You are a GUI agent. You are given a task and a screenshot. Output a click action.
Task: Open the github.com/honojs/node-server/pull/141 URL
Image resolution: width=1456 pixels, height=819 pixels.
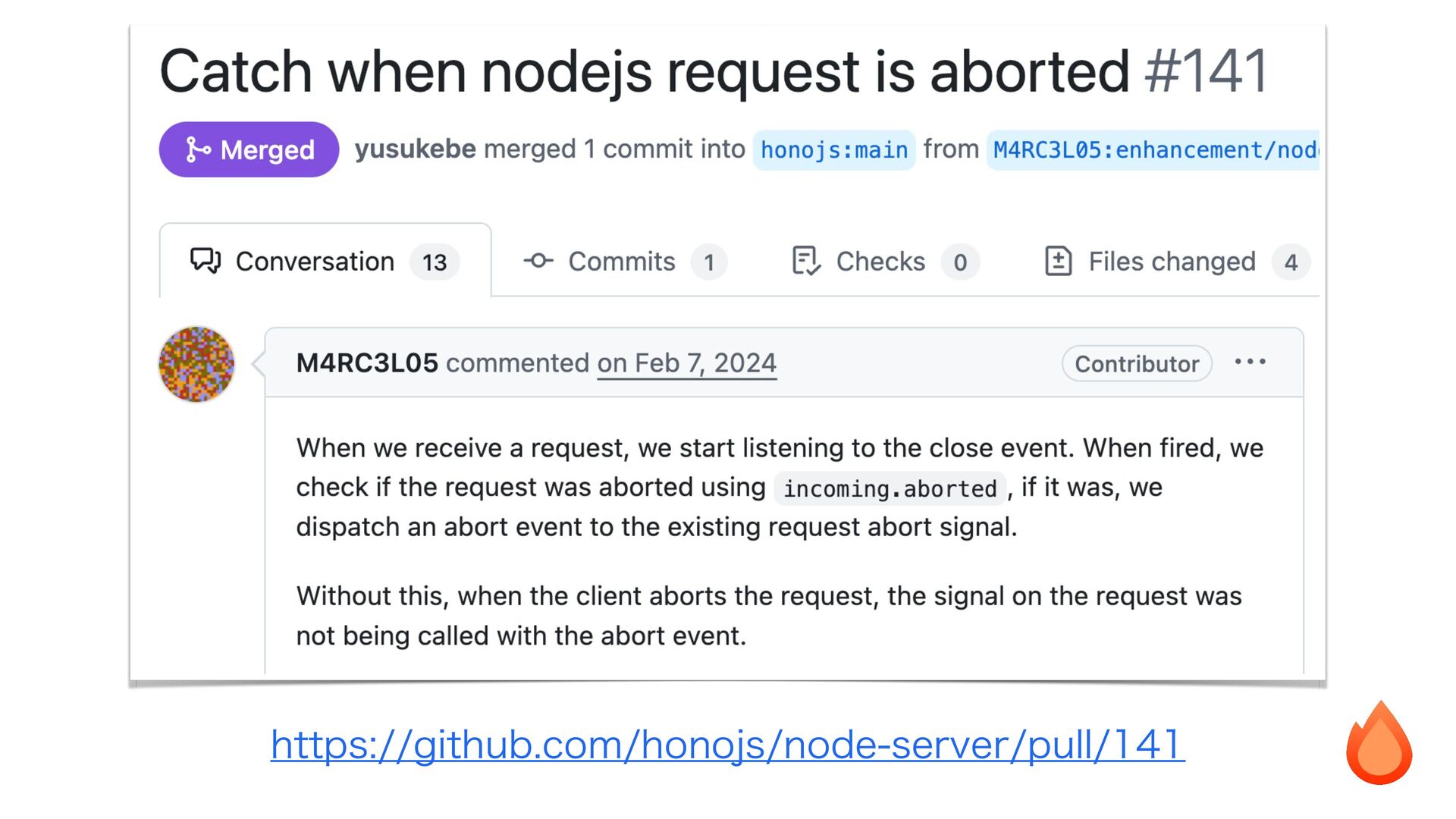727,745
